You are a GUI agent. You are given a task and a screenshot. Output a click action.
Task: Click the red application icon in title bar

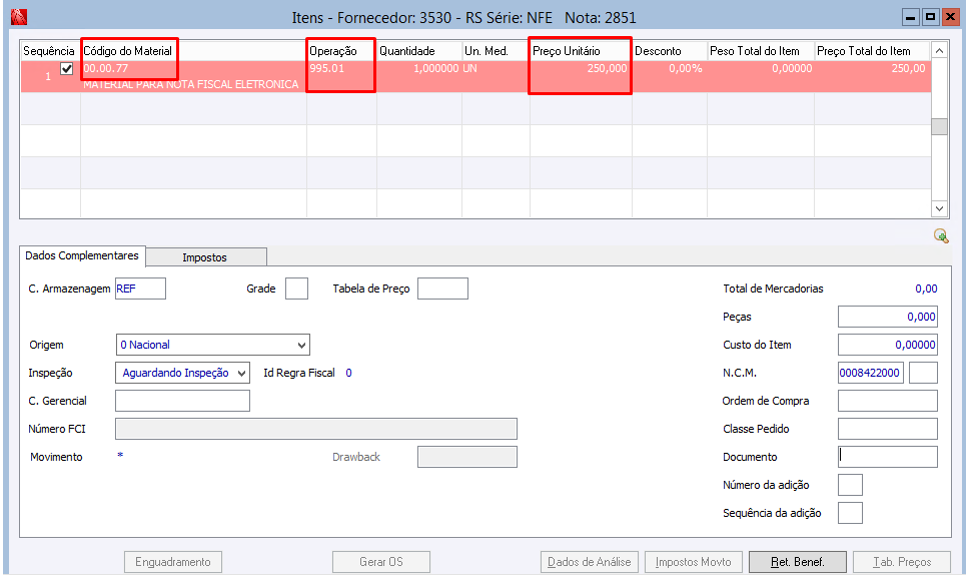[x=19, y=17]
